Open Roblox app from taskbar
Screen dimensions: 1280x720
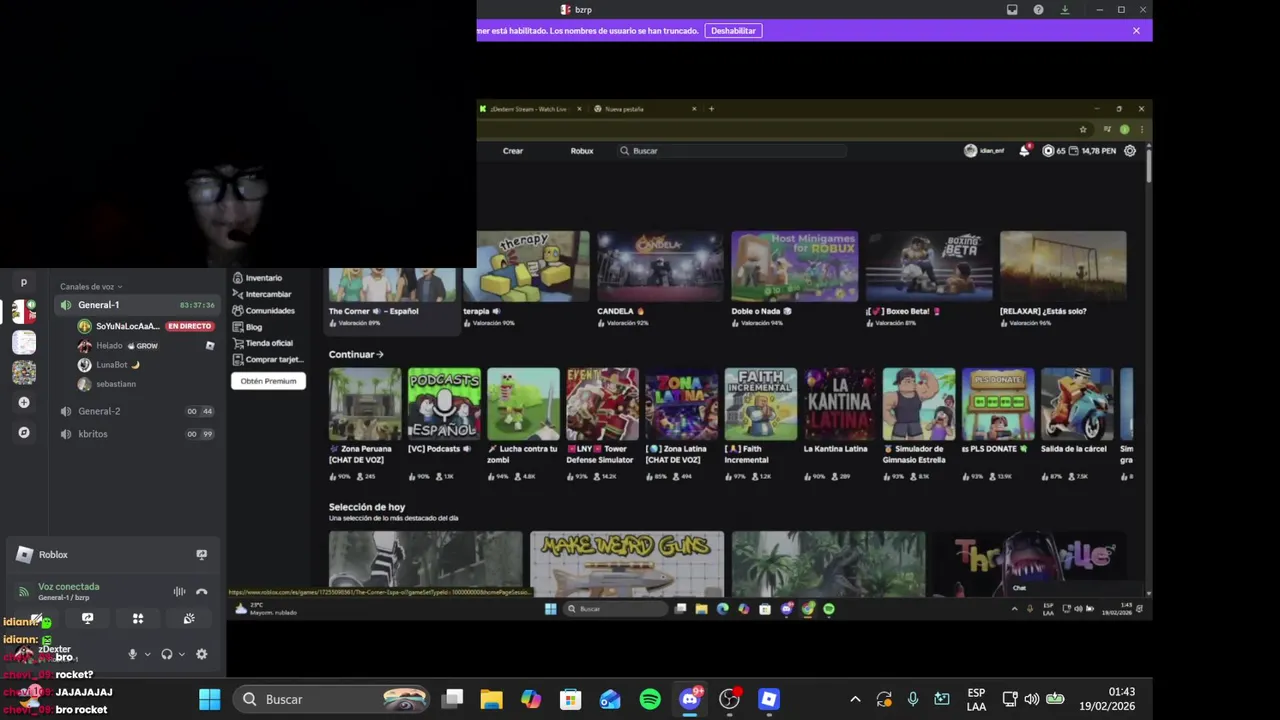click(x=769, y=700)
